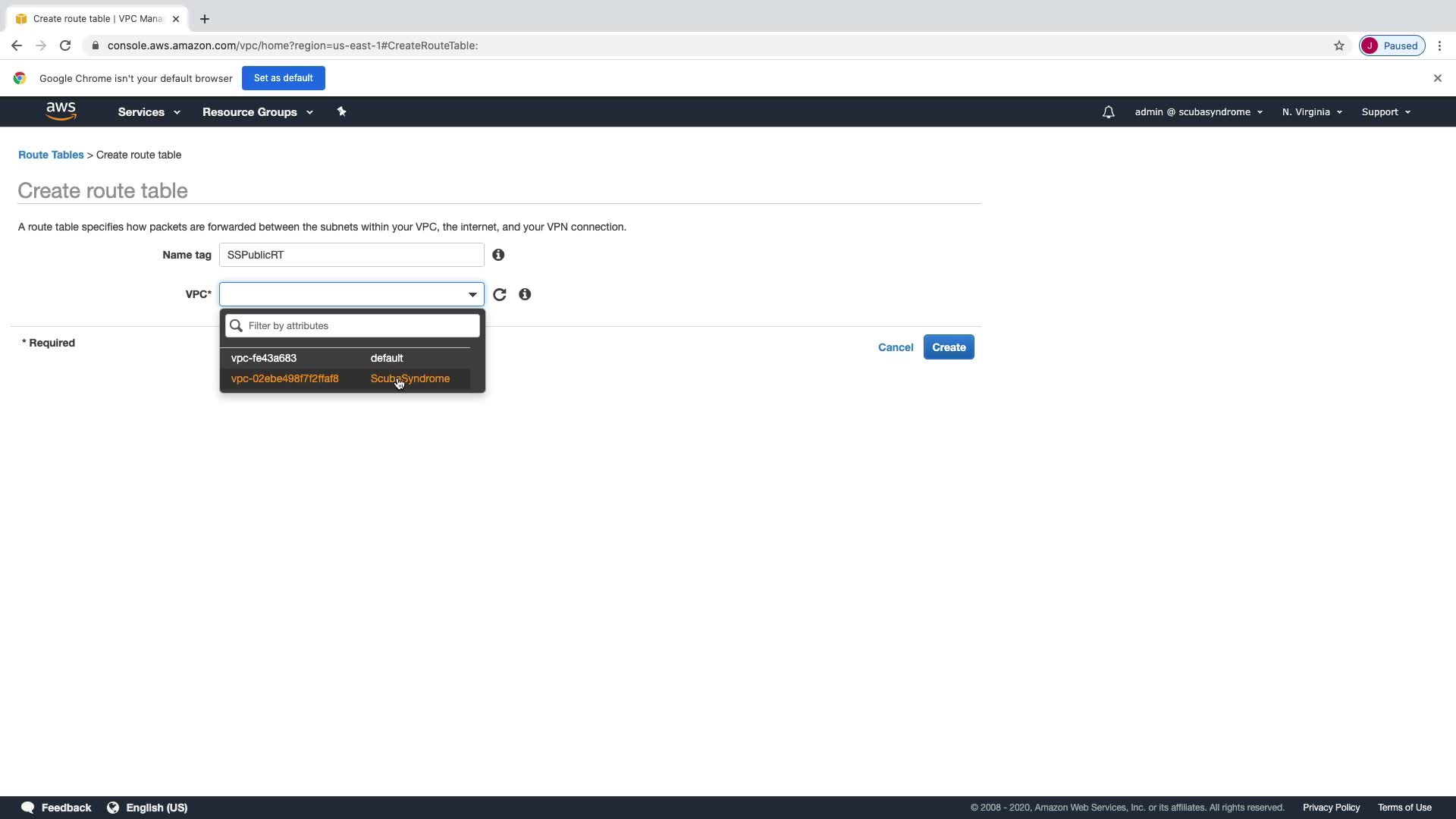Open the N. Virginia region selector
The height and width of the screenshot is (819, 1456).
1311,112
